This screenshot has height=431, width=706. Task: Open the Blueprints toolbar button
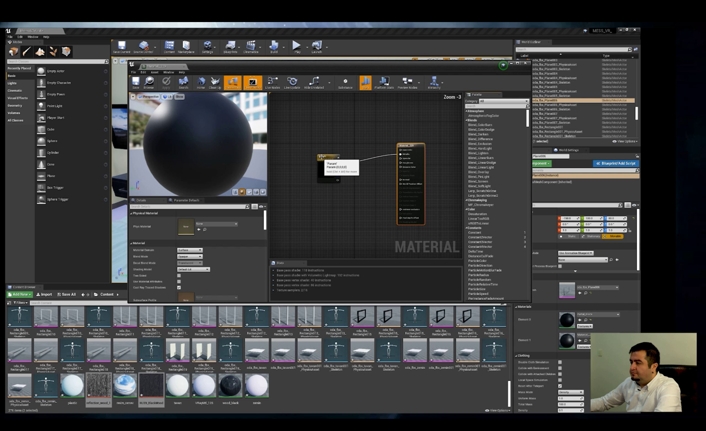[x=230, y=47]
